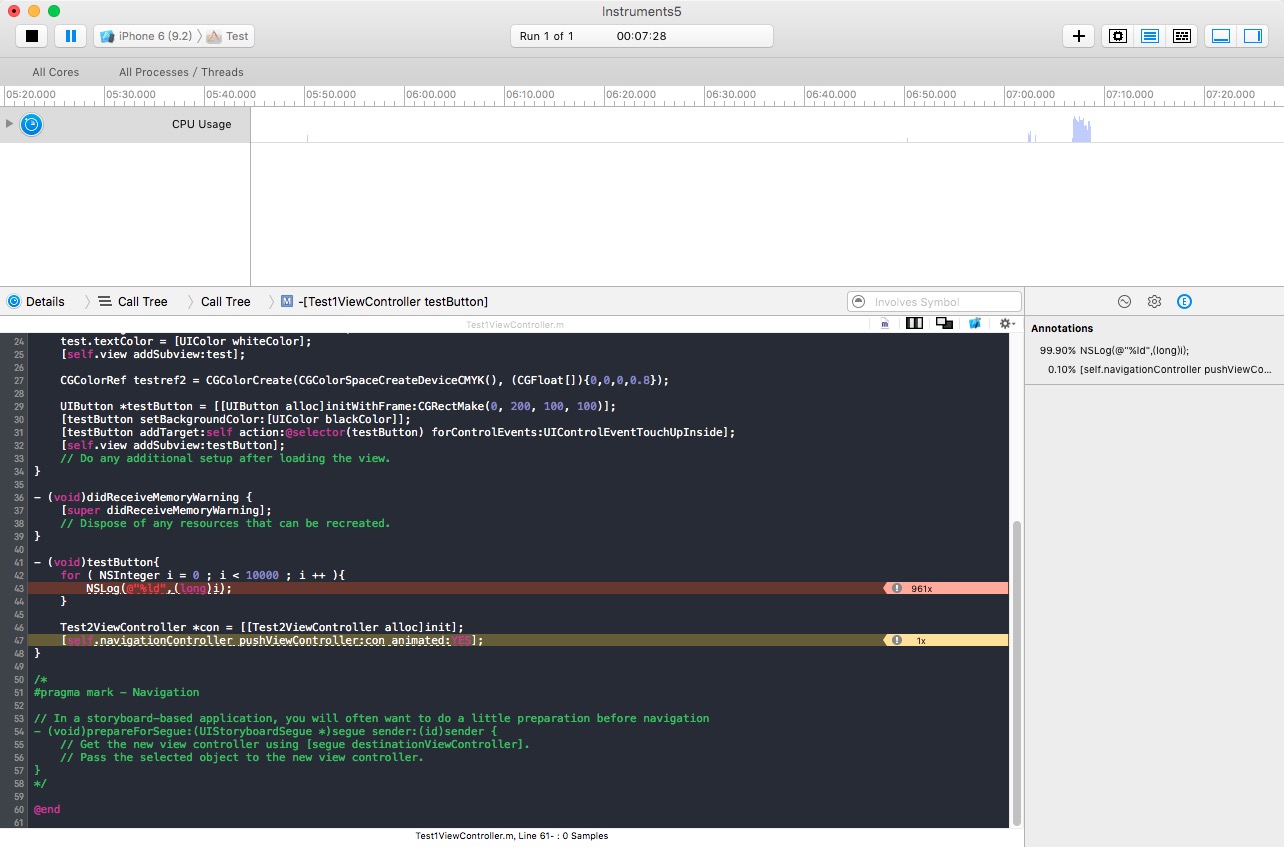Toggle the right inspector pane visibility

1252,36
